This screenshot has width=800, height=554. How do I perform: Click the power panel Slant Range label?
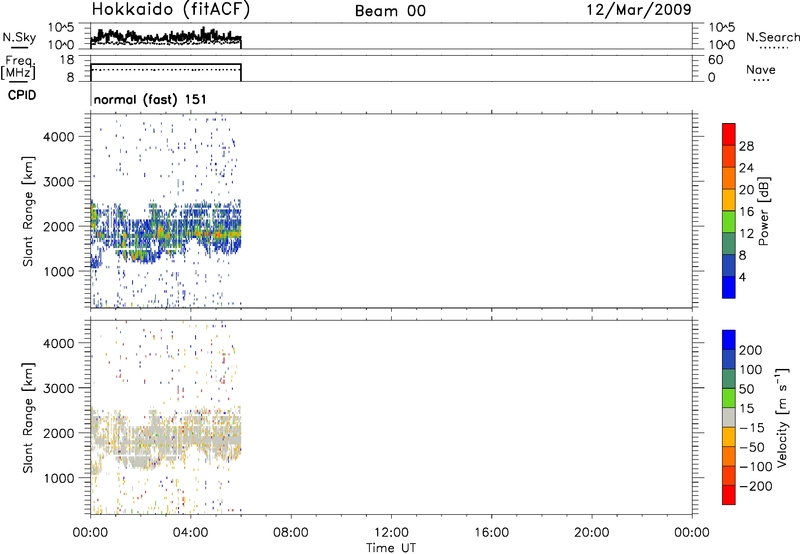click(28, 211)
